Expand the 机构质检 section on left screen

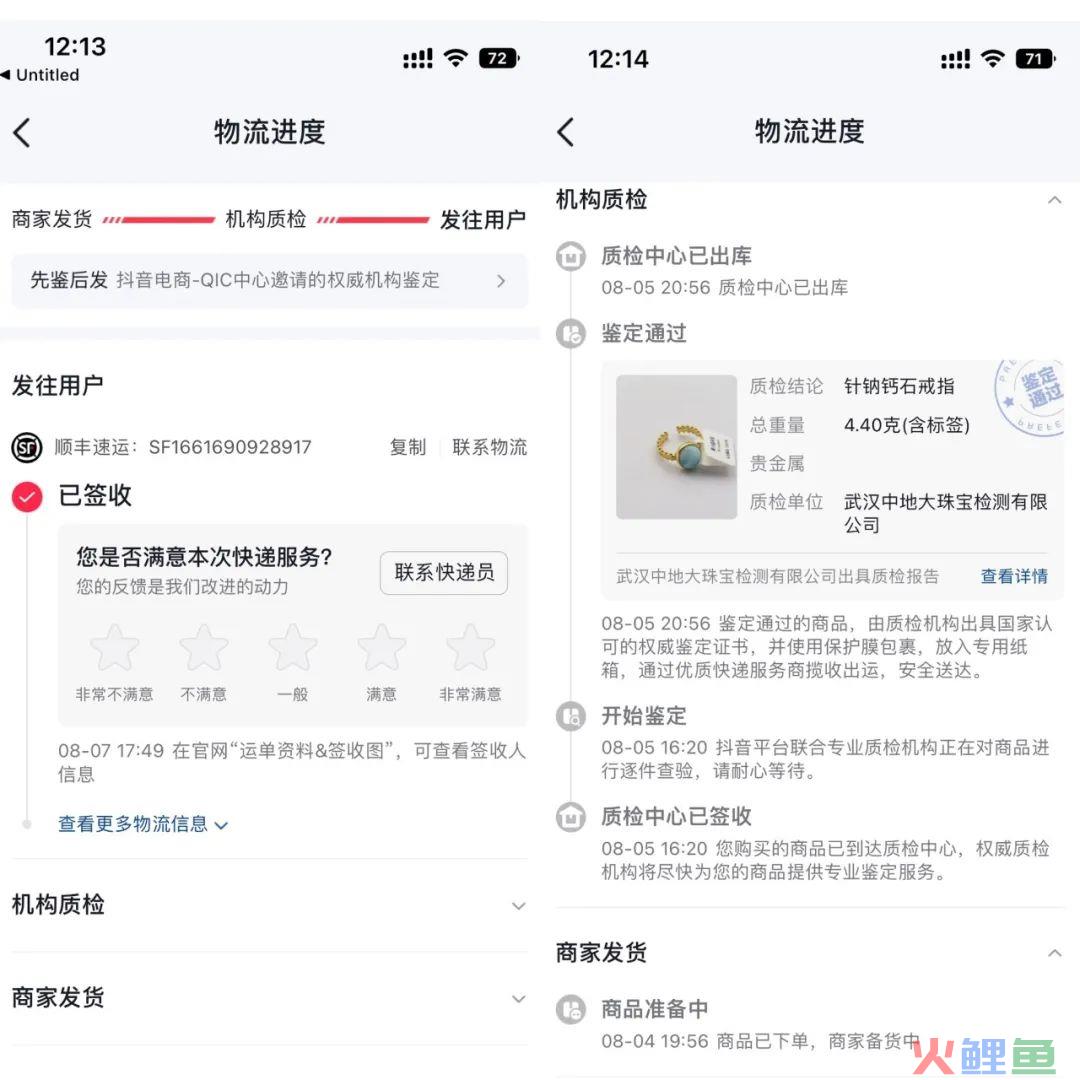270,905
